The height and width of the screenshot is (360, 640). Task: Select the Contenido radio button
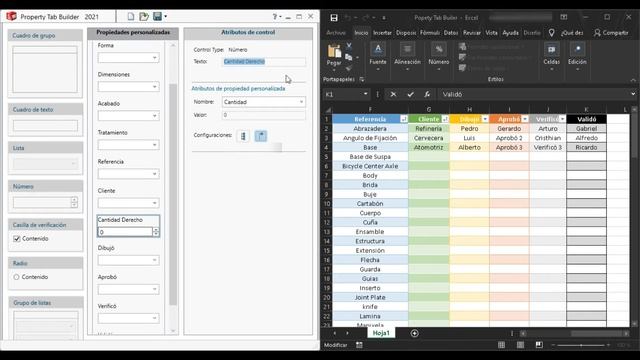16,277
